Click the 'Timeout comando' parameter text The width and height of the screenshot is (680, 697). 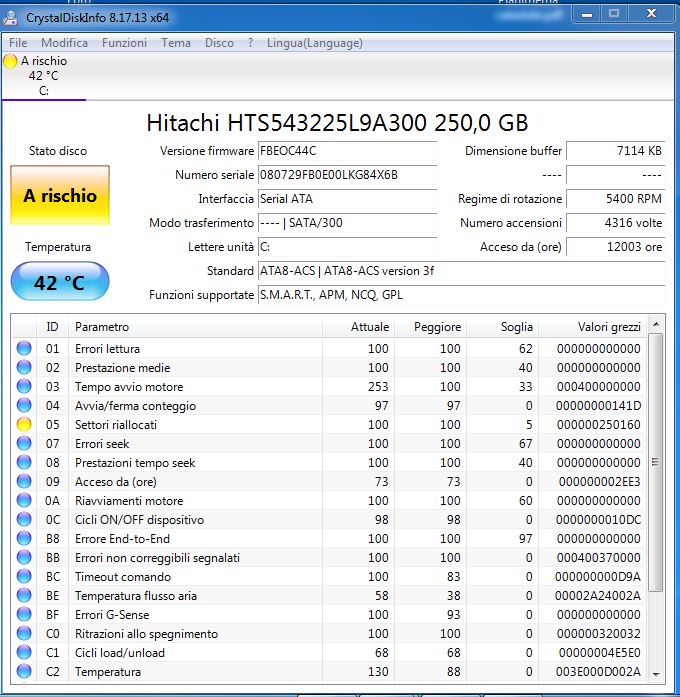click(123, 577)
